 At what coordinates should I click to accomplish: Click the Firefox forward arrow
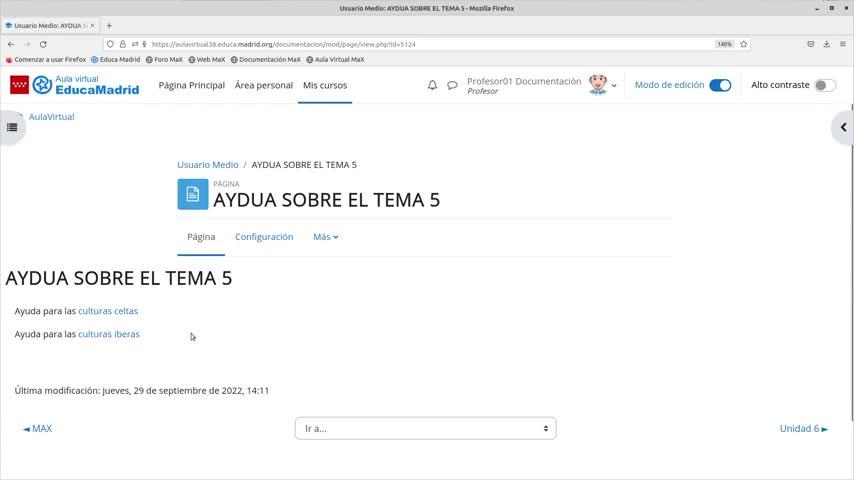click(27, 44)
